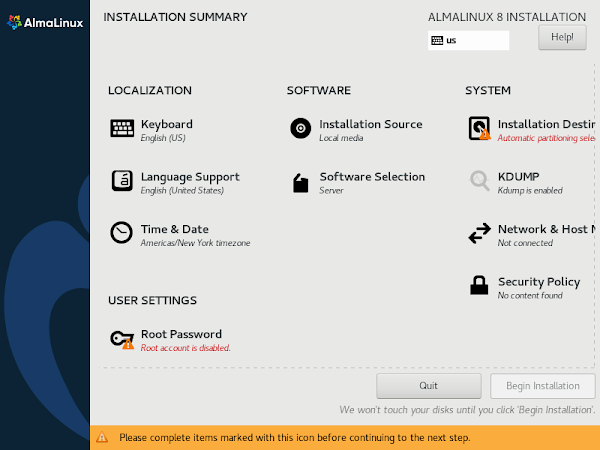Click the Root Password key icon
The image size is (600, 450).
tap(122, 339)
